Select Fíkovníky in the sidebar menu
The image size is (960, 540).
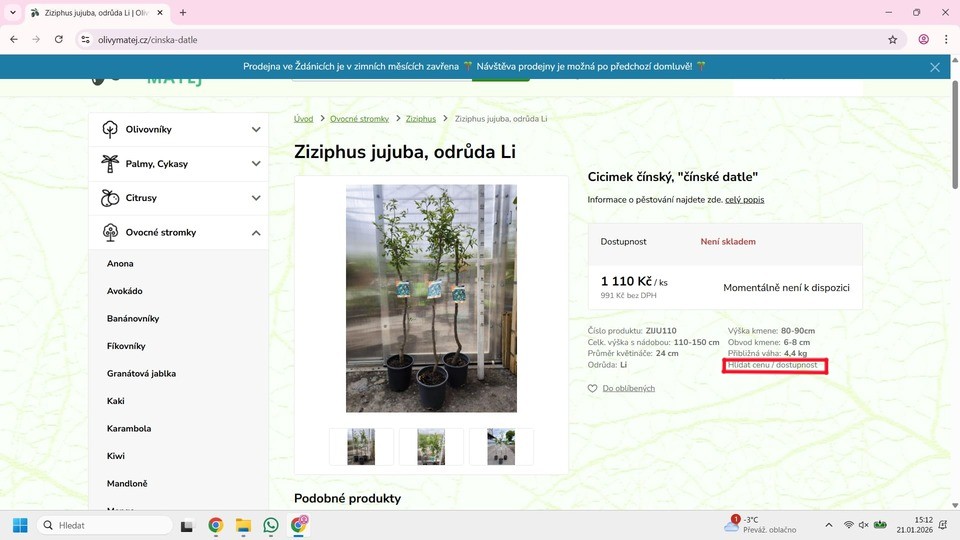(126, 346)
